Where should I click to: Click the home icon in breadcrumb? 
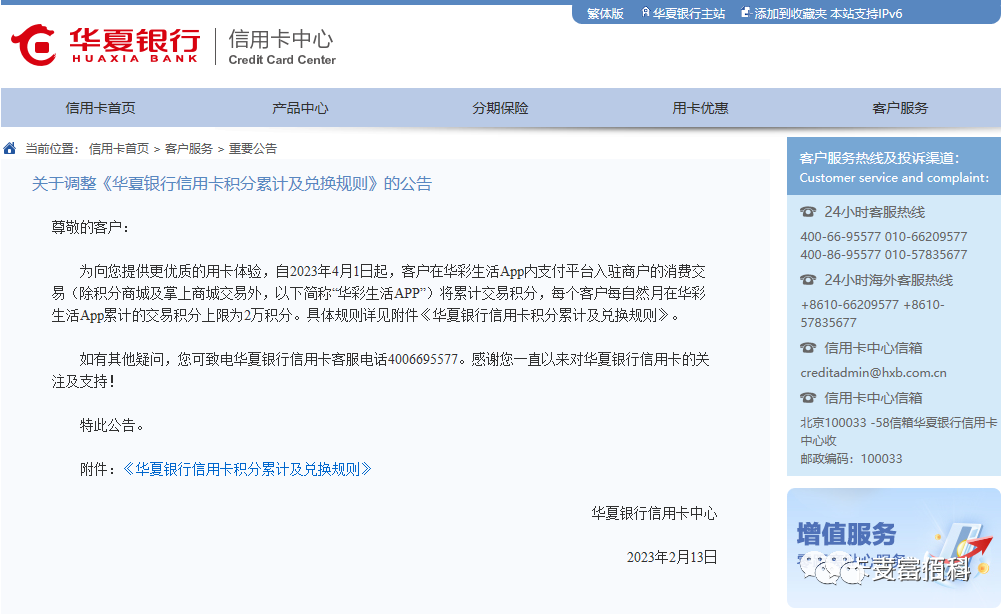click(x=10, y=147)
